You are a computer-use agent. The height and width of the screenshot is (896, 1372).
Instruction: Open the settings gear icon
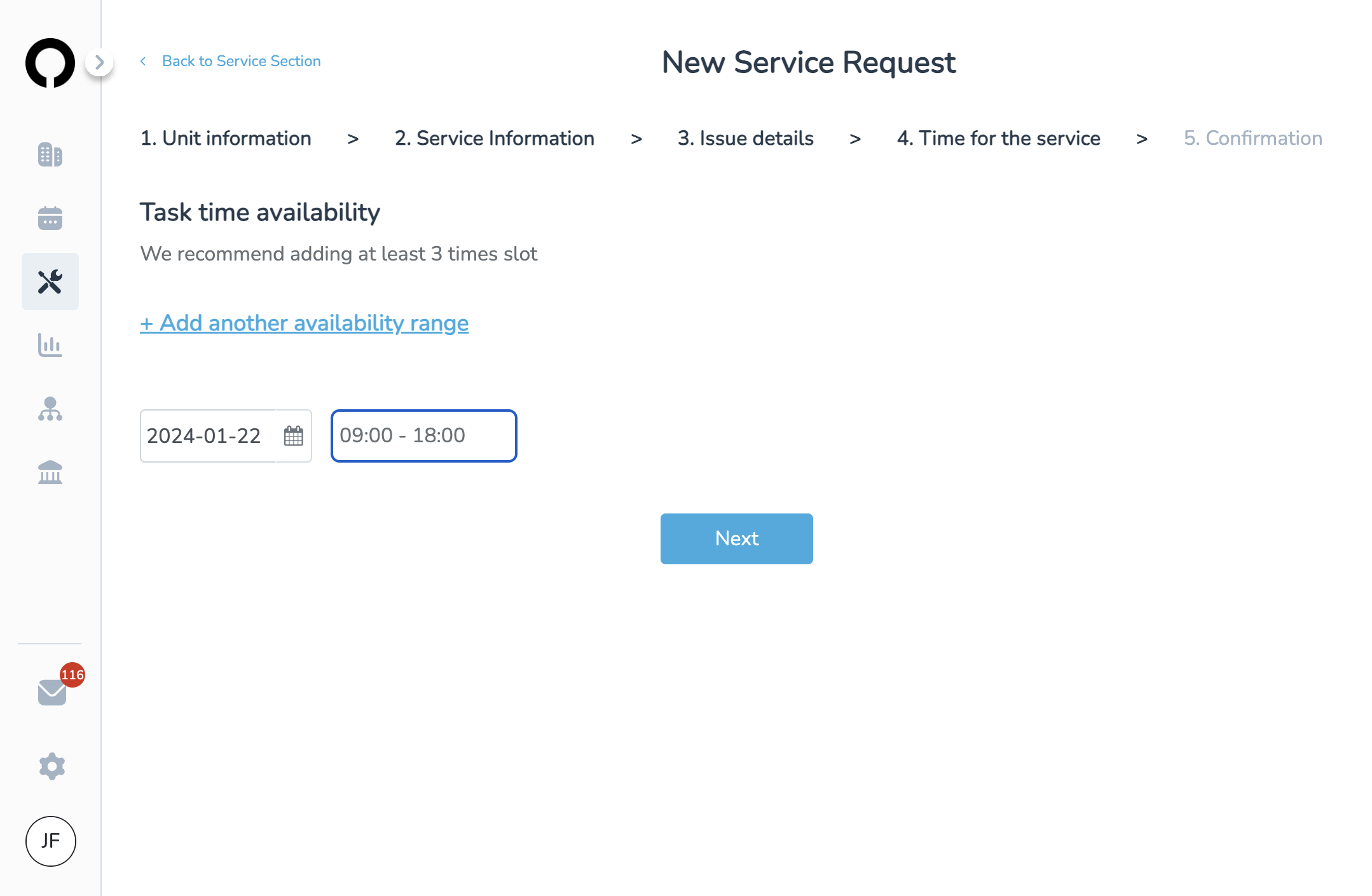point(51,766)
